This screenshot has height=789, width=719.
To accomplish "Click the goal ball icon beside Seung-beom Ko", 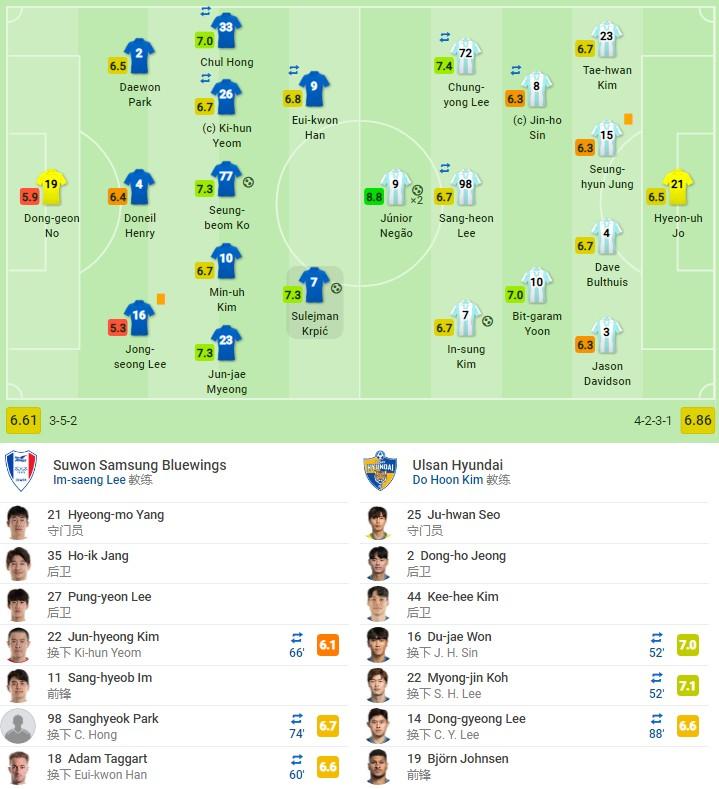I will point(249,182).
